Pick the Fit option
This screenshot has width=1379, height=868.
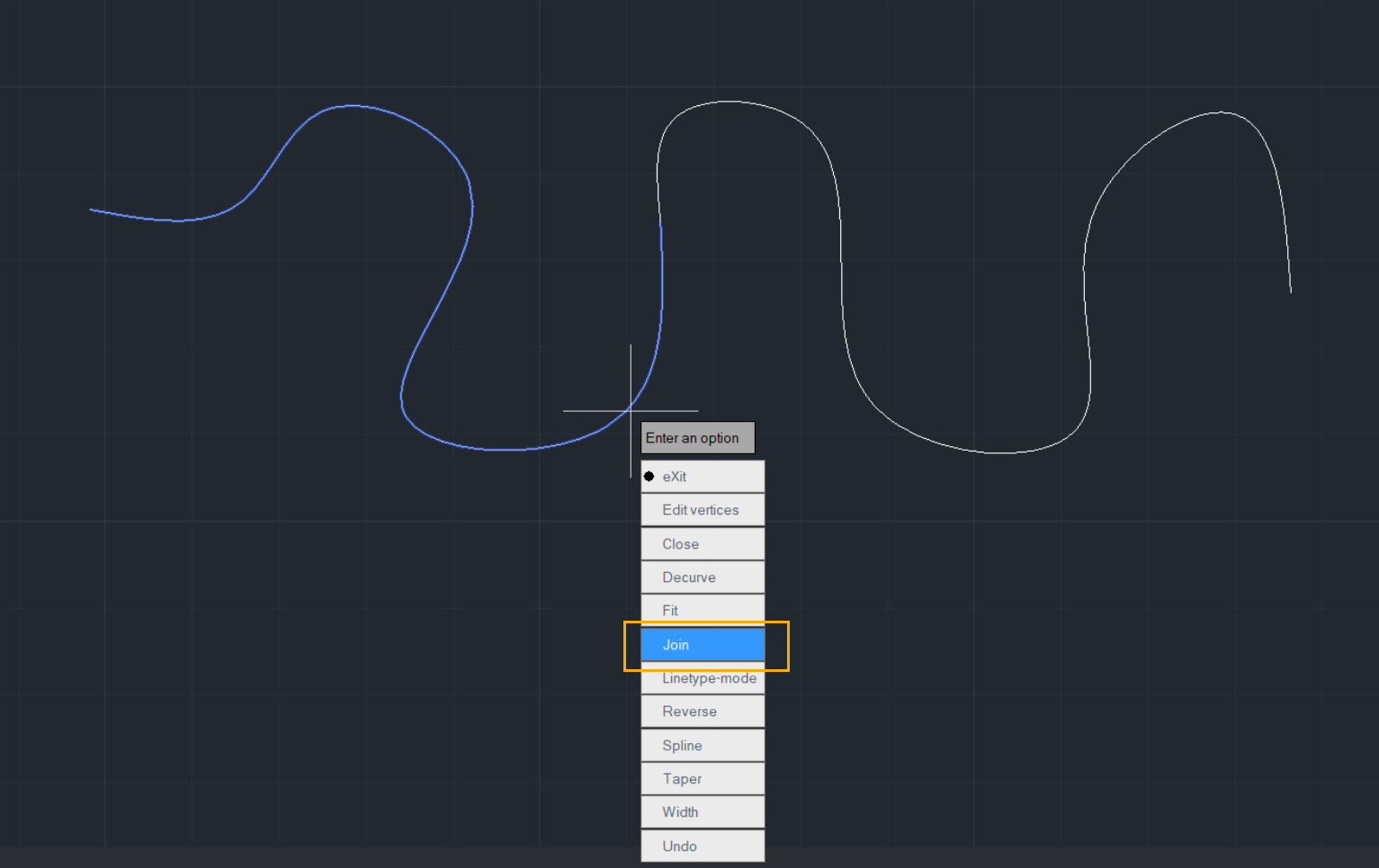[x=703, y=610]
